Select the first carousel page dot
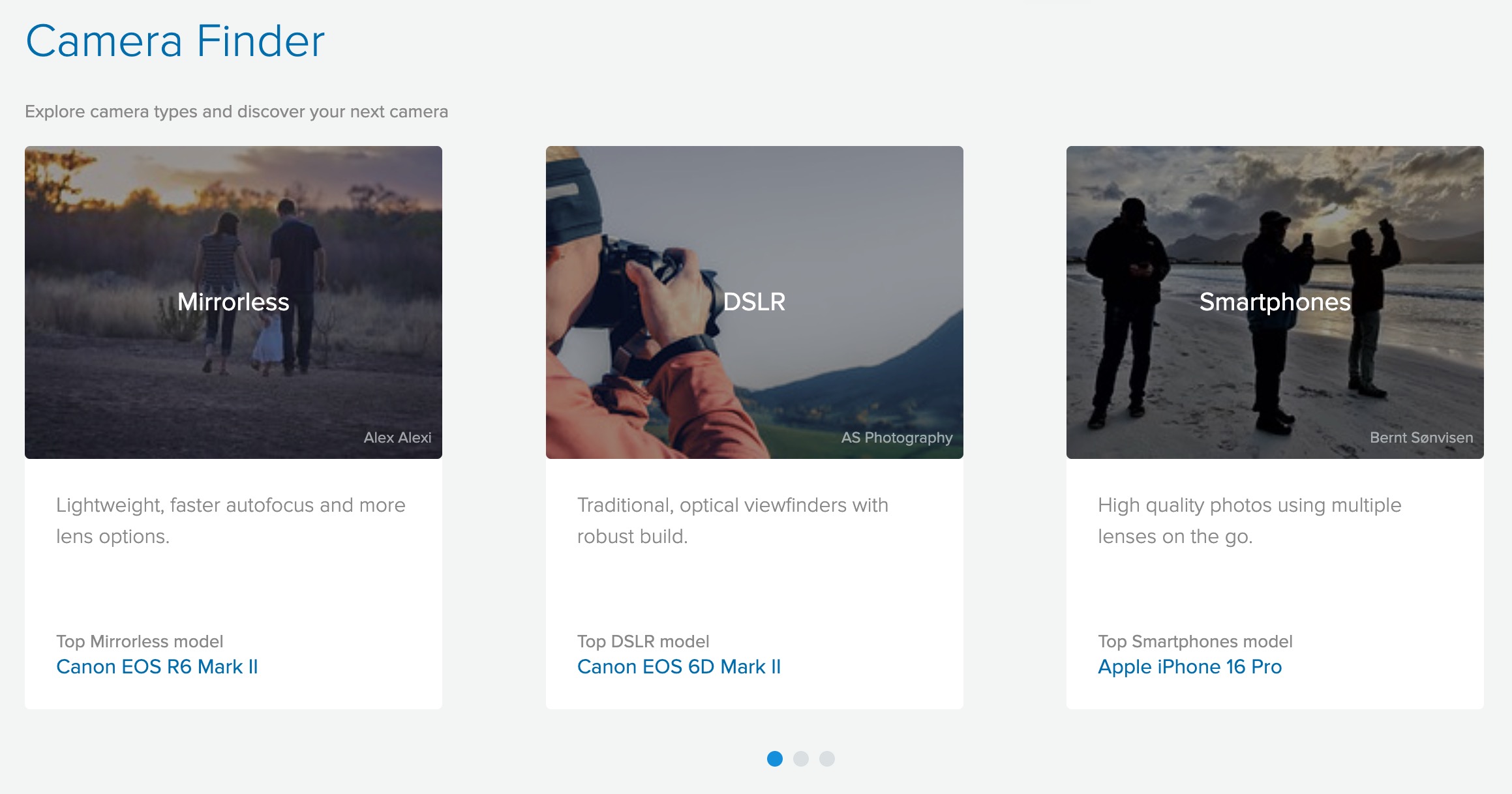The height and width of the screenshot is (794, 1512). (x=774, y=759)
